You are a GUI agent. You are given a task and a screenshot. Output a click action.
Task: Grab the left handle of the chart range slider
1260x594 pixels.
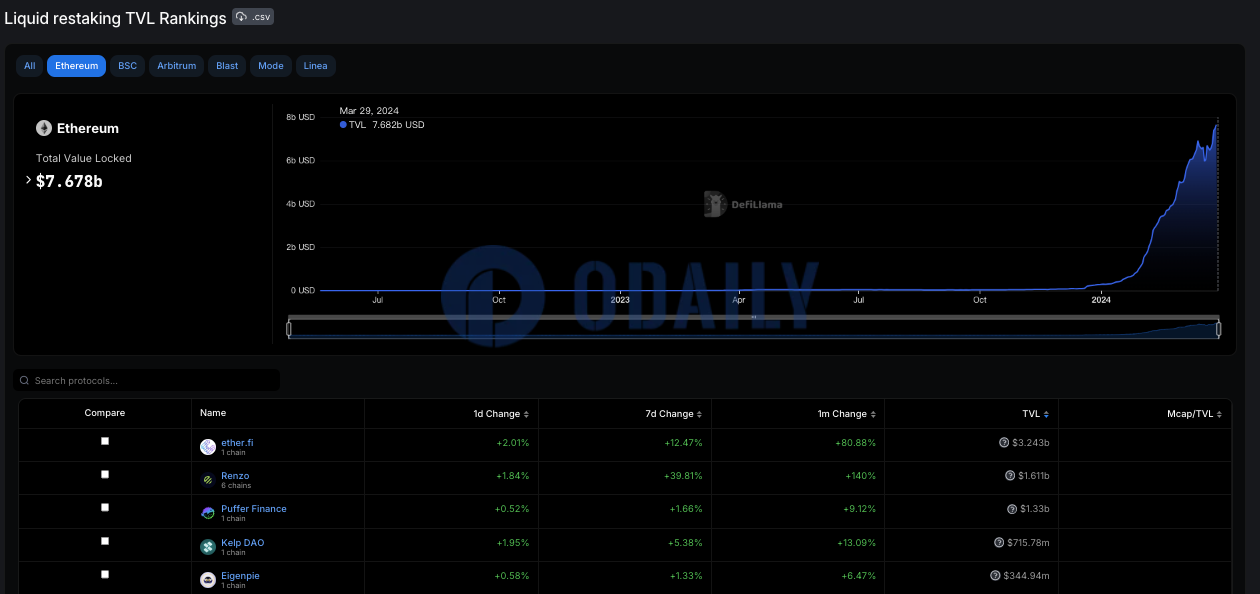tap(289, 328)
